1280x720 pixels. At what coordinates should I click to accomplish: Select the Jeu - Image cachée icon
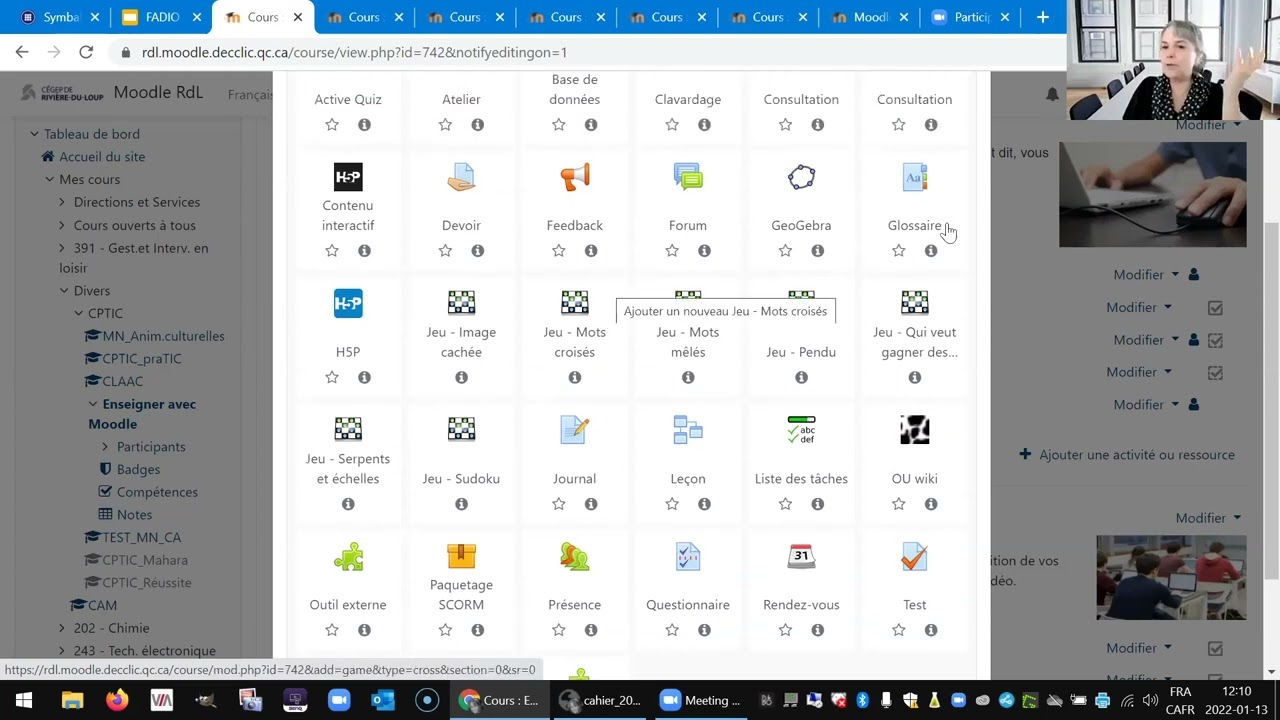coord(461,303)
